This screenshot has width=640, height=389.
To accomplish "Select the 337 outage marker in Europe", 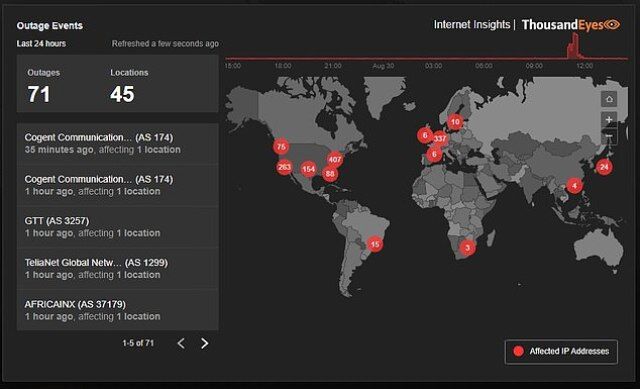I will point(440,139).
